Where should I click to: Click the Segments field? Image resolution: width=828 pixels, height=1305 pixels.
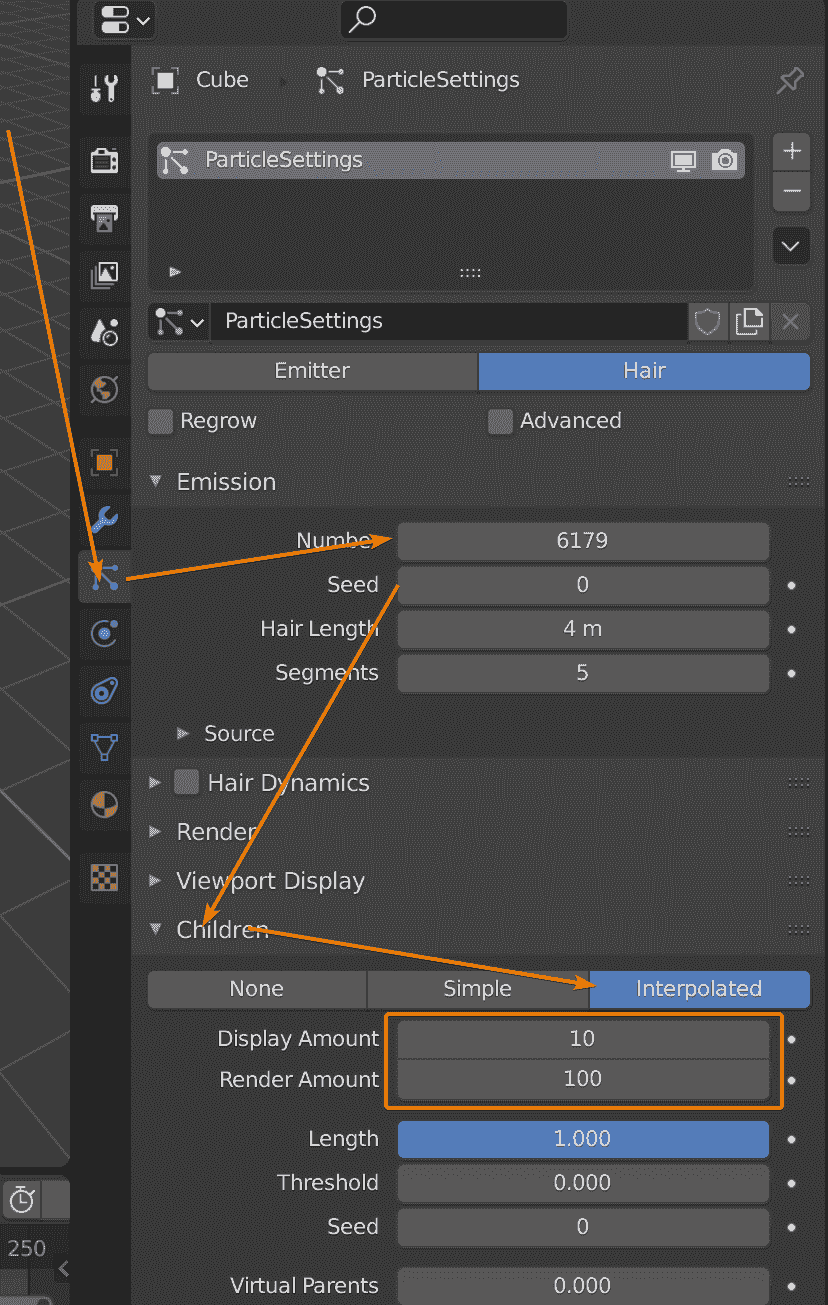point(583,673)
